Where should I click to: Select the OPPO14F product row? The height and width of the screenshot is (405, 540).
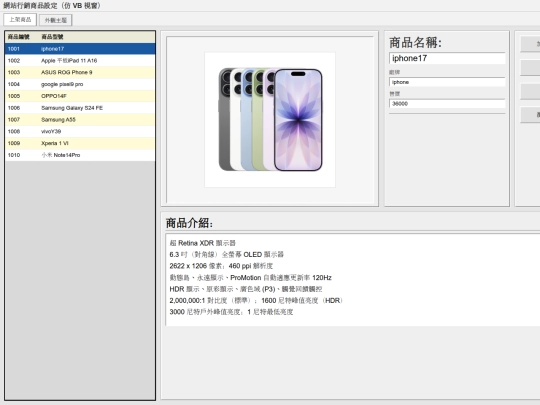(80, 96)
